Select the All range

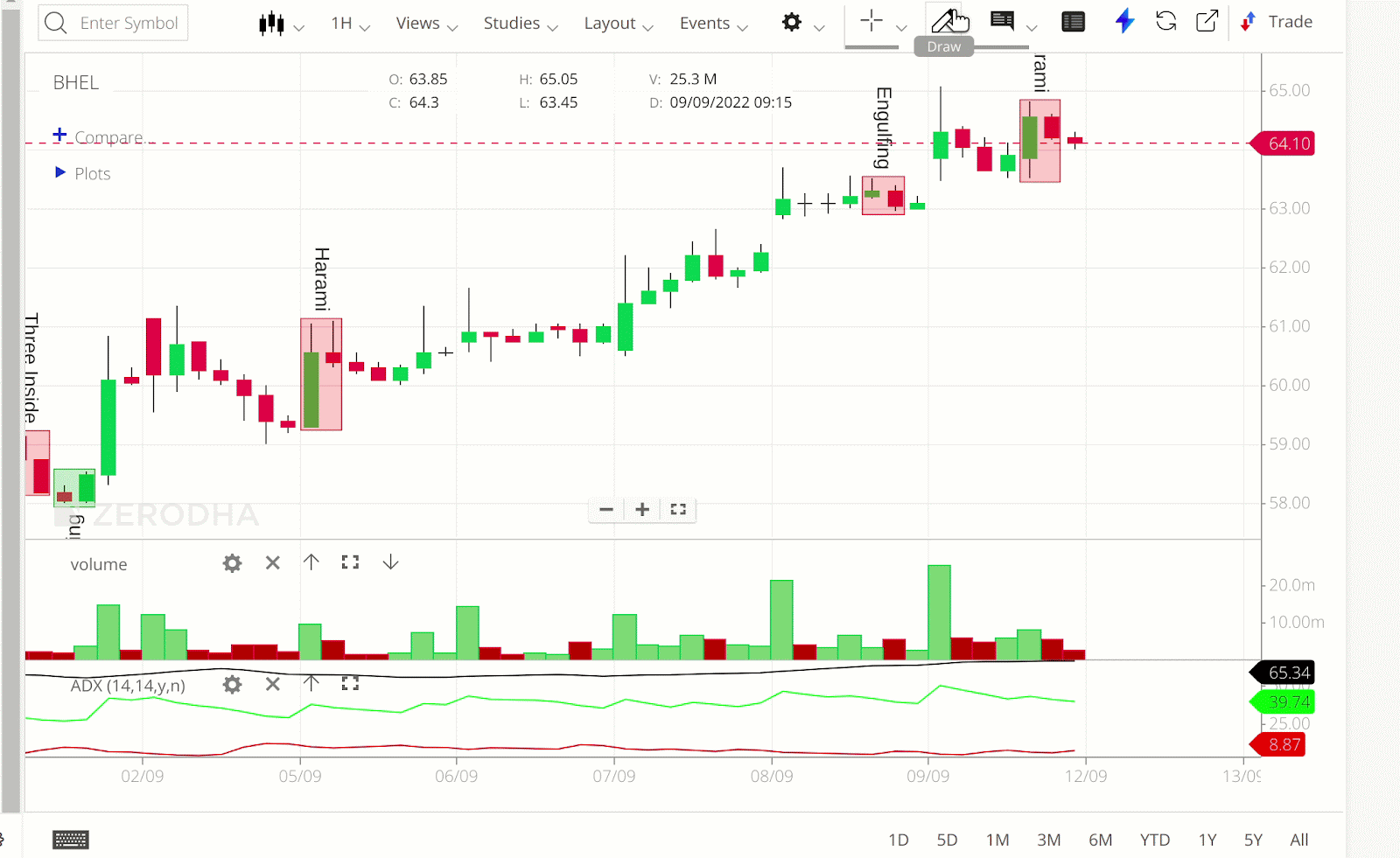point(1299,840)
